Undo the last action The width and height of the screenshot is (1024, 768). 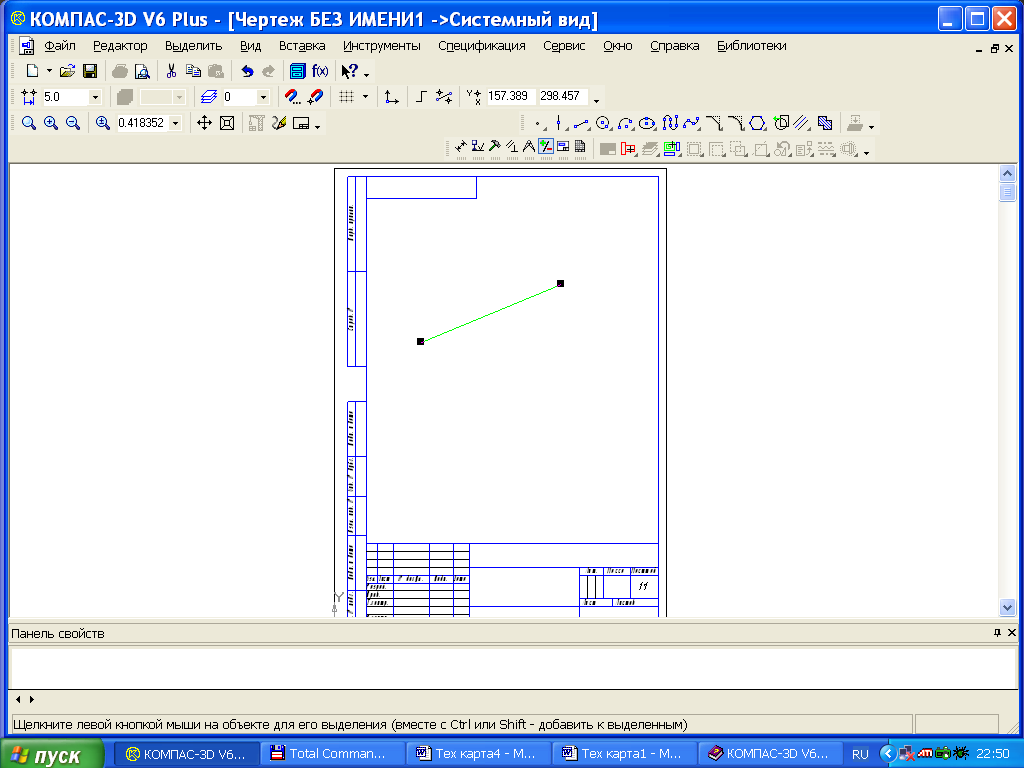click(x=247, y=71)
